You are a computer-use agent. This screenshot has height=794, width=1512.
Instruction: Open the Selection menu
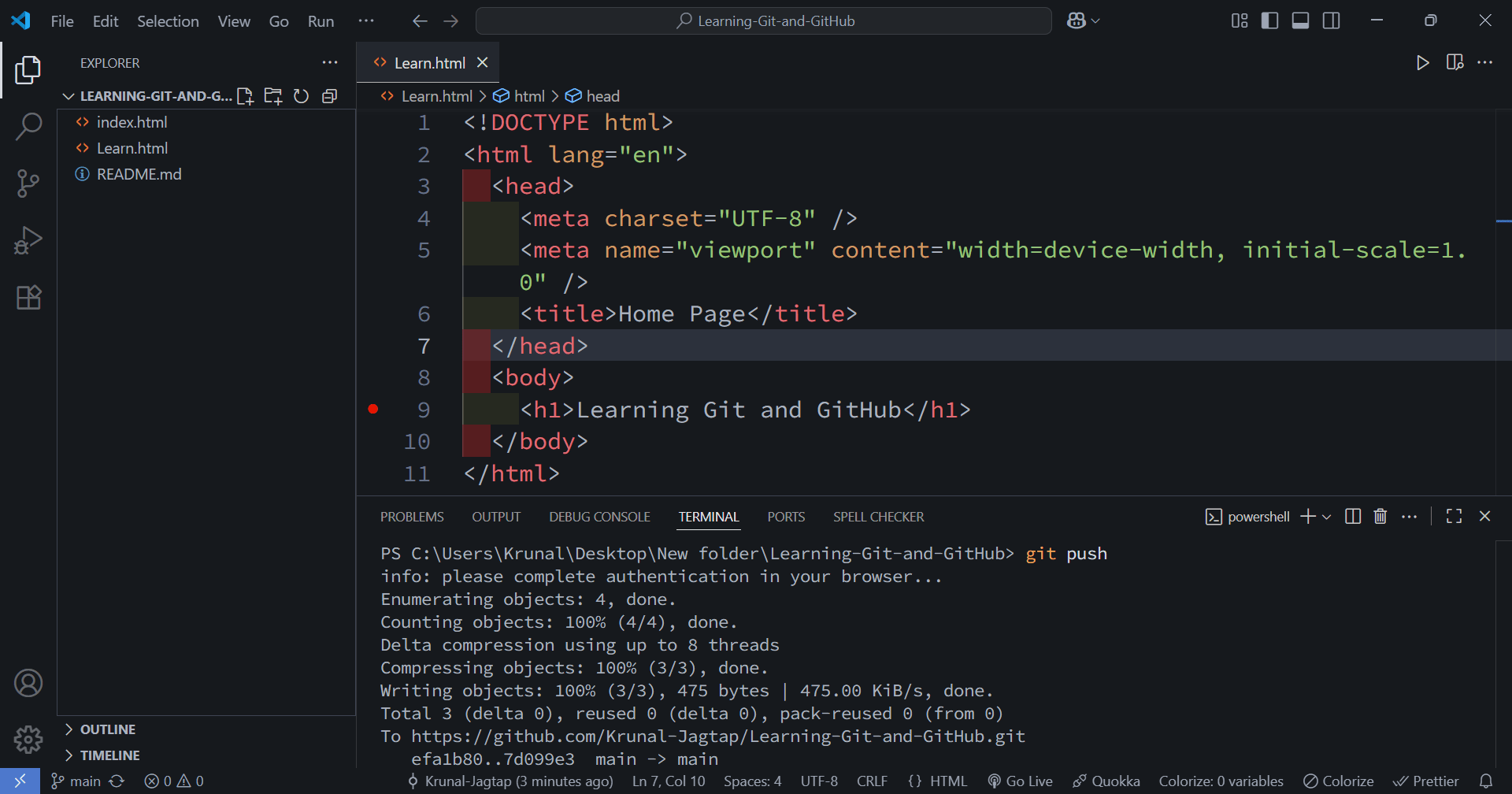click(168, 21)
